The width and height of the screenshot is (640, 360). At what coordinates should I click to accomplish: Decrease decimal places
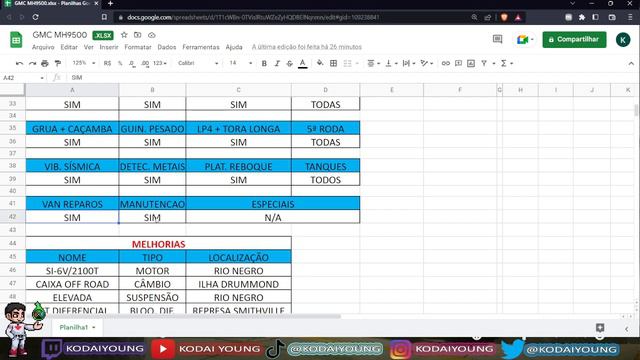click(132, 63)
